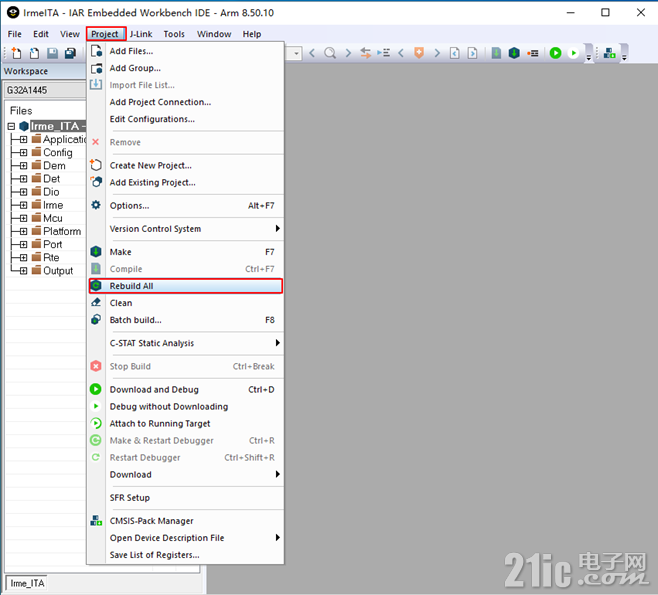658x595 pixels.
Task: Click the Replace arrows toolbar icon
Action: pyautogui.click(x=366, y=53)
